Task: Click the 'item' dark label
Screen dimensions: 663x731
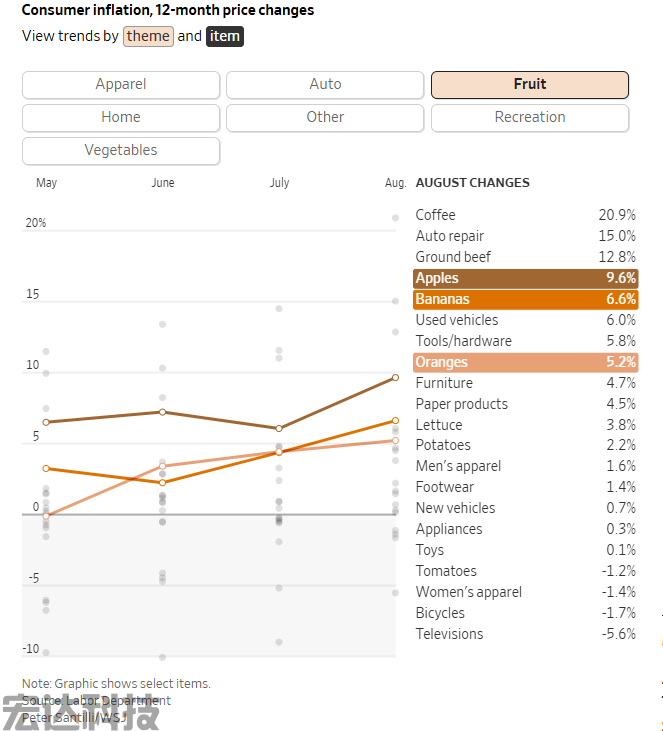Action: 225,37
